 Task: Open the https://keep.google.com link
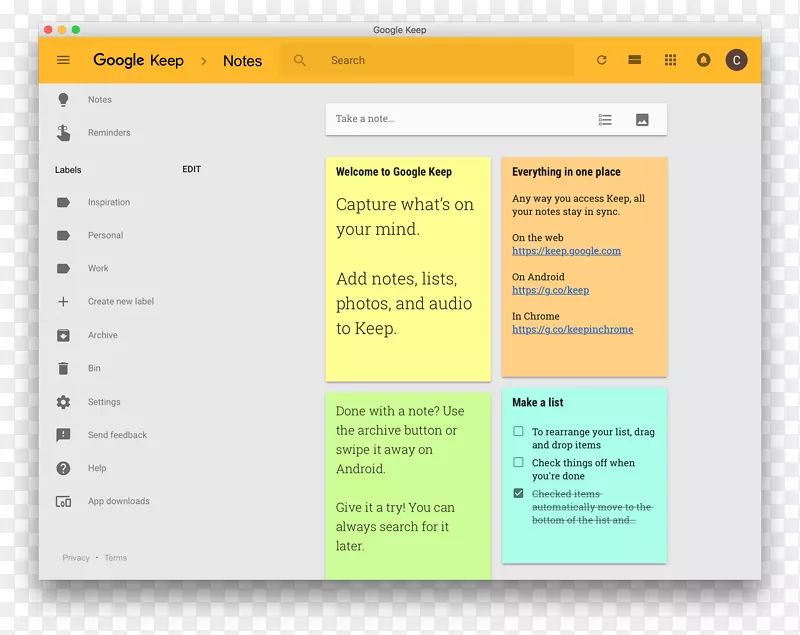tap(566, 251)
